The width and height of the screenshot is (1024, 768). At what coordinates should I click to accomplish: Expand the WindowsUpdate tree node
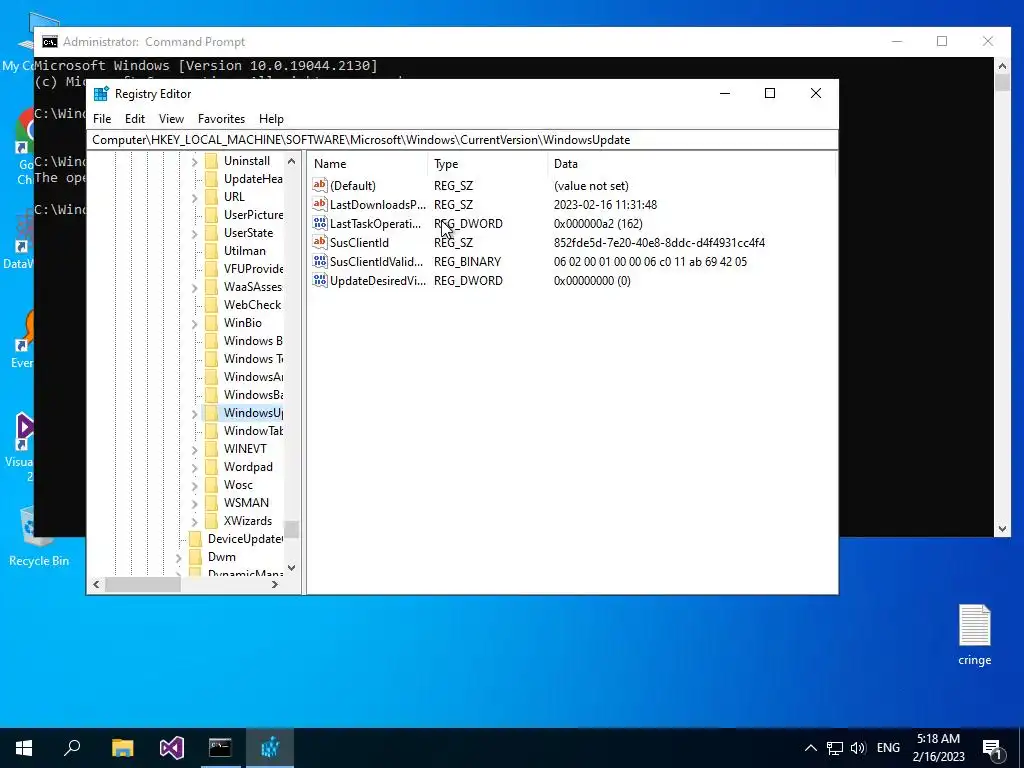point(194,413)
